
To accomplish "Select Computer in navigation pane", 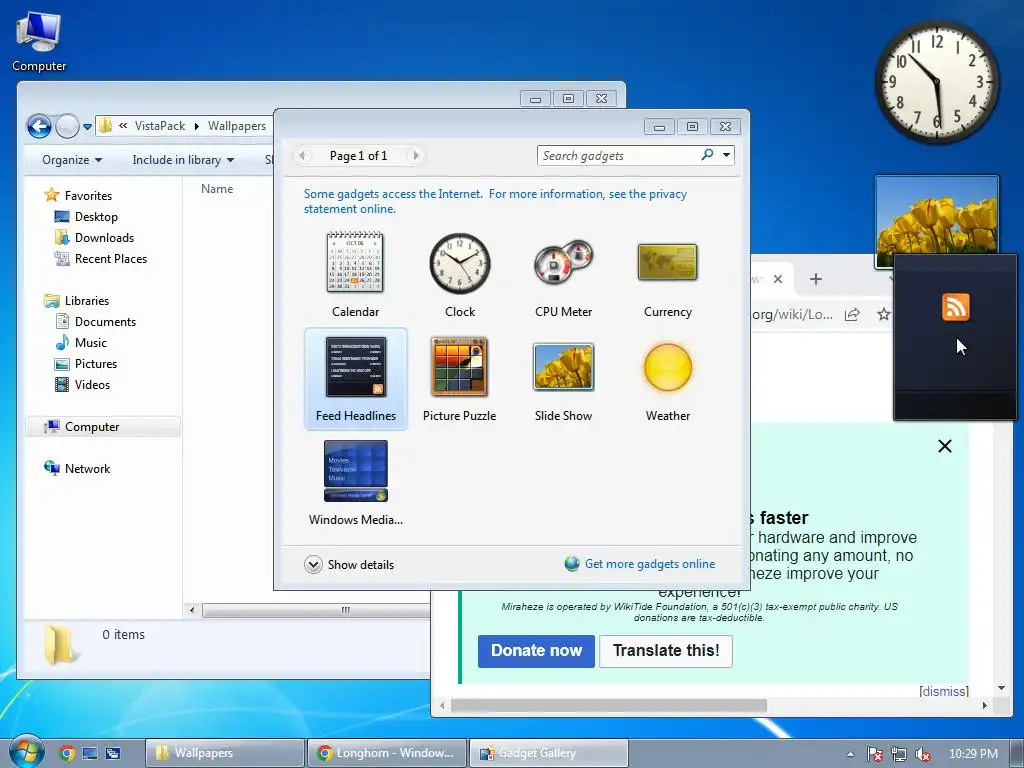I will (x=103, y=426).
